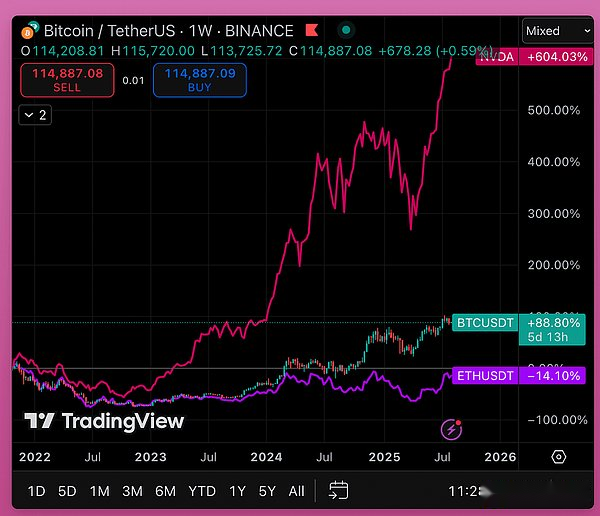
Task: Click the high price H115,720.00 value
Action: point(153,51)
